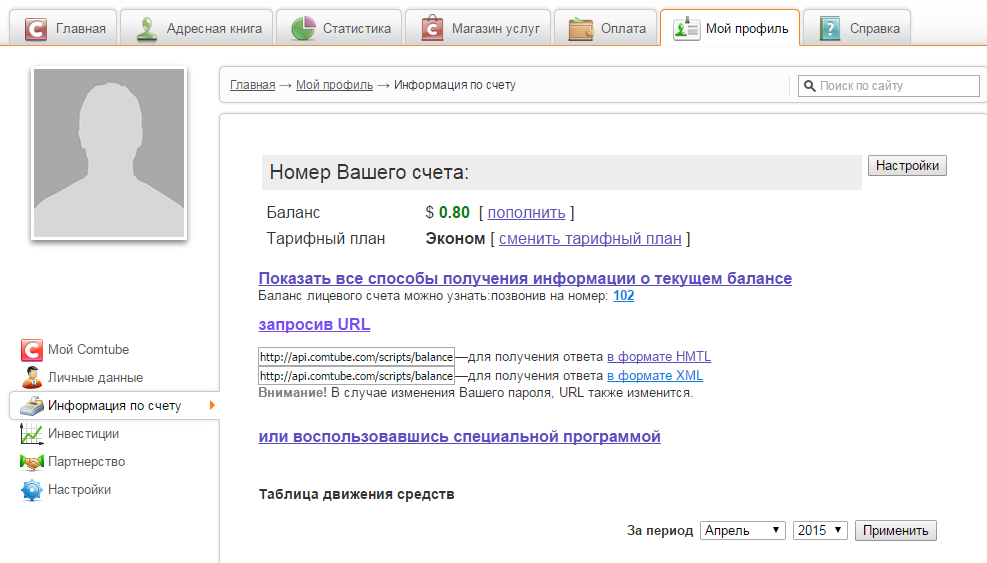
Task: Click the в формате XML link
Action: click(x=655, y=375)
